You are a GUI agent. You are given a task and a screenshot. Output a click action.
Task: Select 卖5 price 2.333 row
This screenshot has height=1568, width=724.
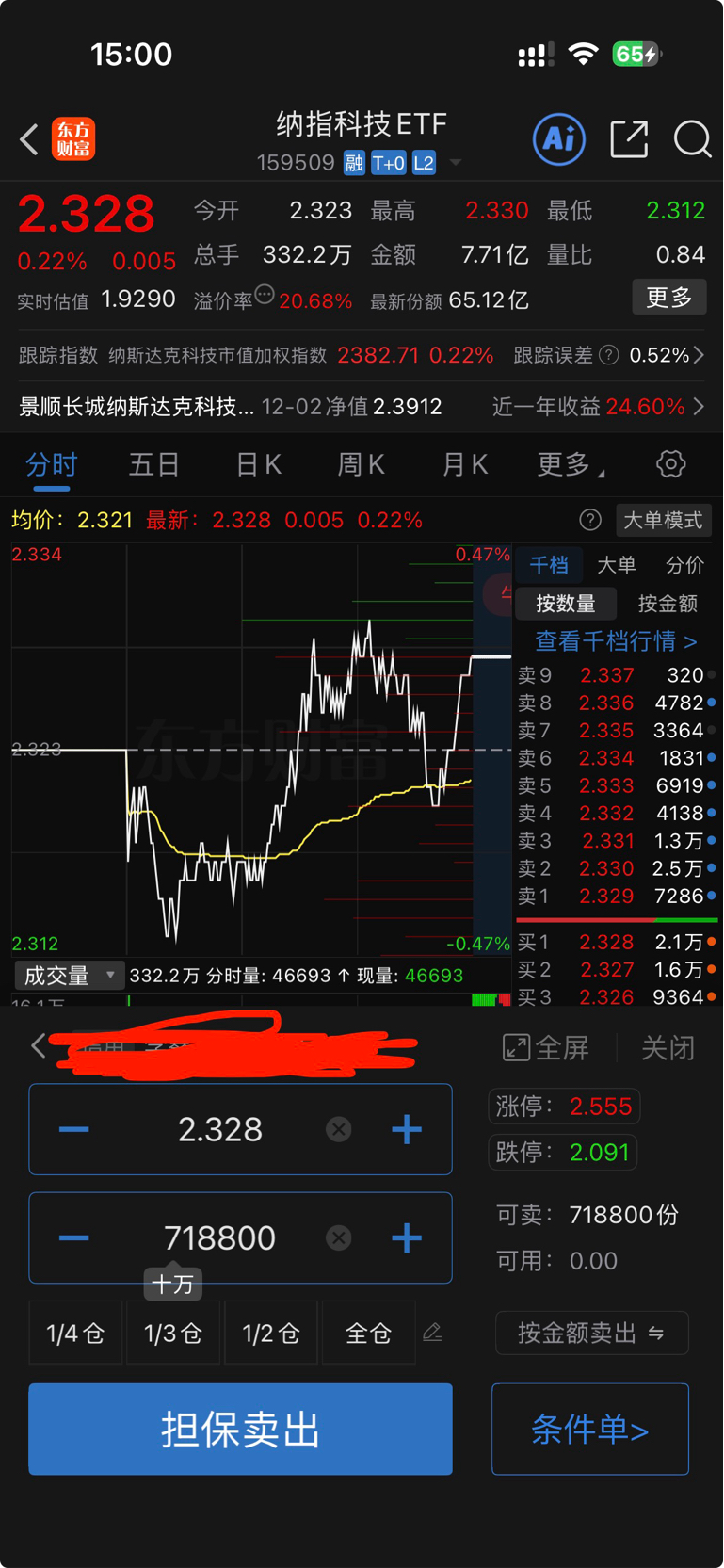(x=617, y=785)
